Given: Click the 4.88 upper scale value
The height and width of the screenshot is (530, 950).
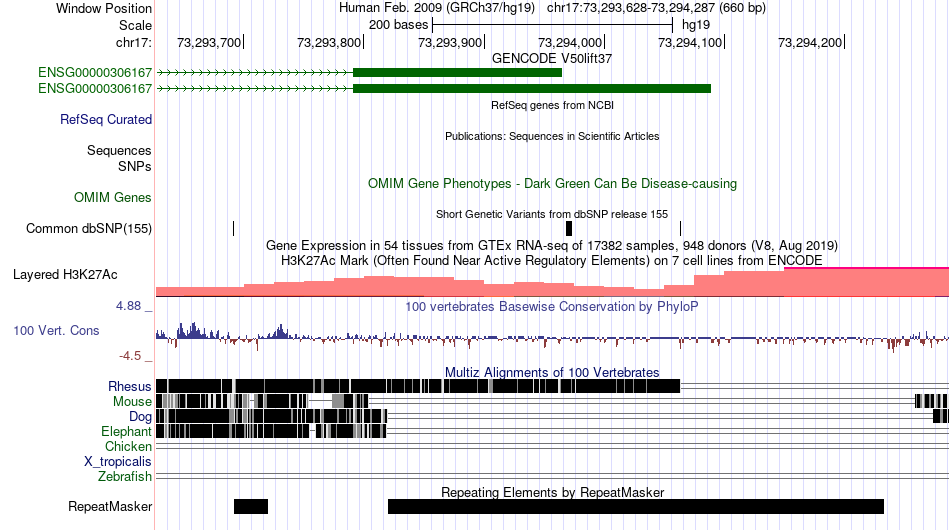Looking at the screenshot, I should pyautogui.click(x=128, y=306).
